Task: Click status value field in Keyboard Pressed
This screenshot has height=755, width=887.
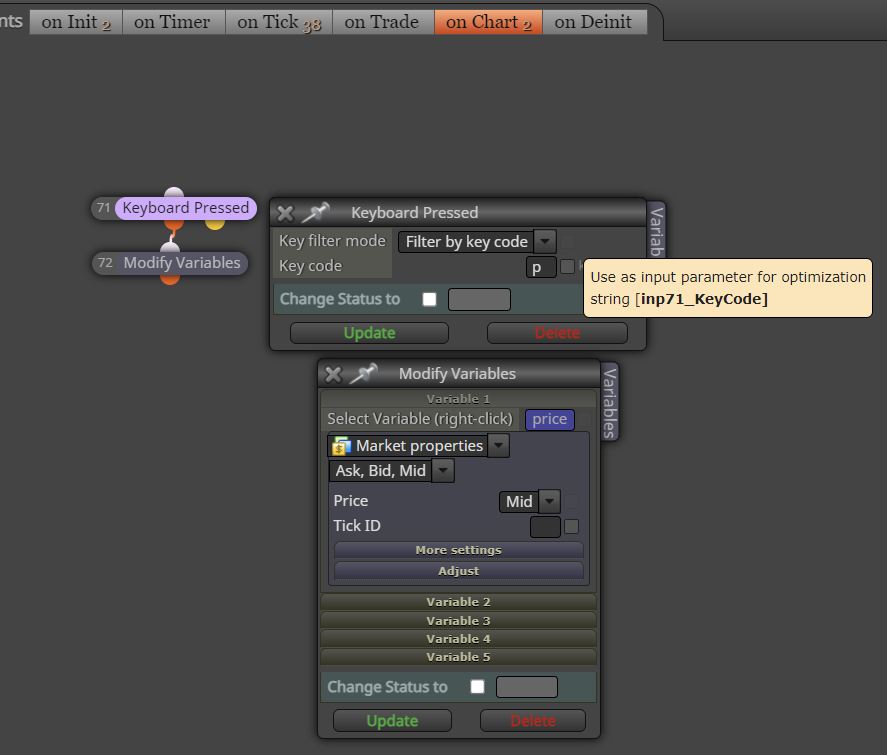Action: click(479, 299)
